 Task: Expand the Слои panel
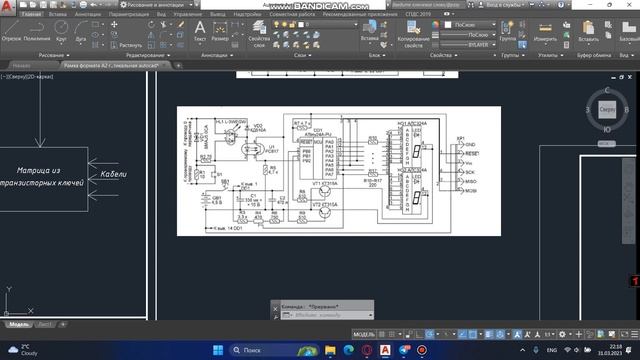(x=302, y=55)
